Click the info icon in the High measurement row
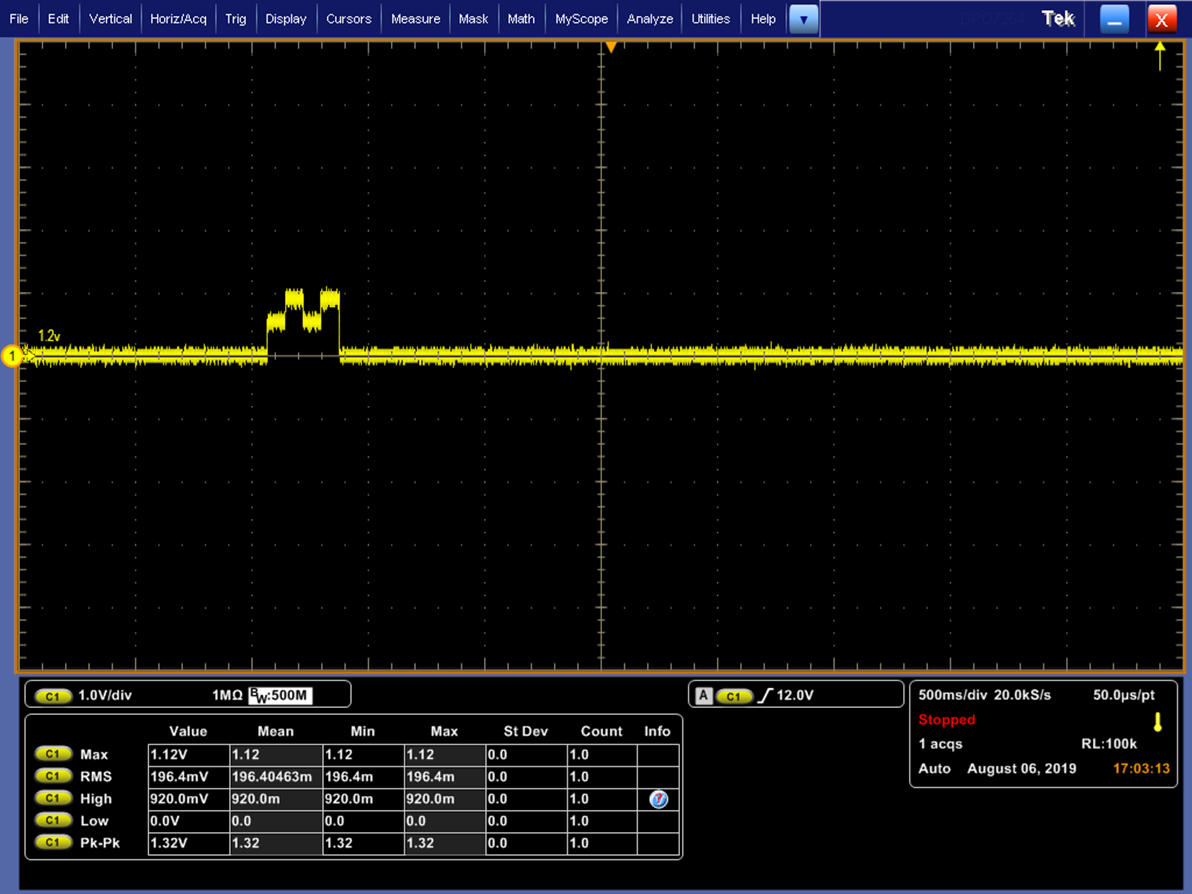The height and width of the screenshot is (894, 1192). click(x=658, y=799)
